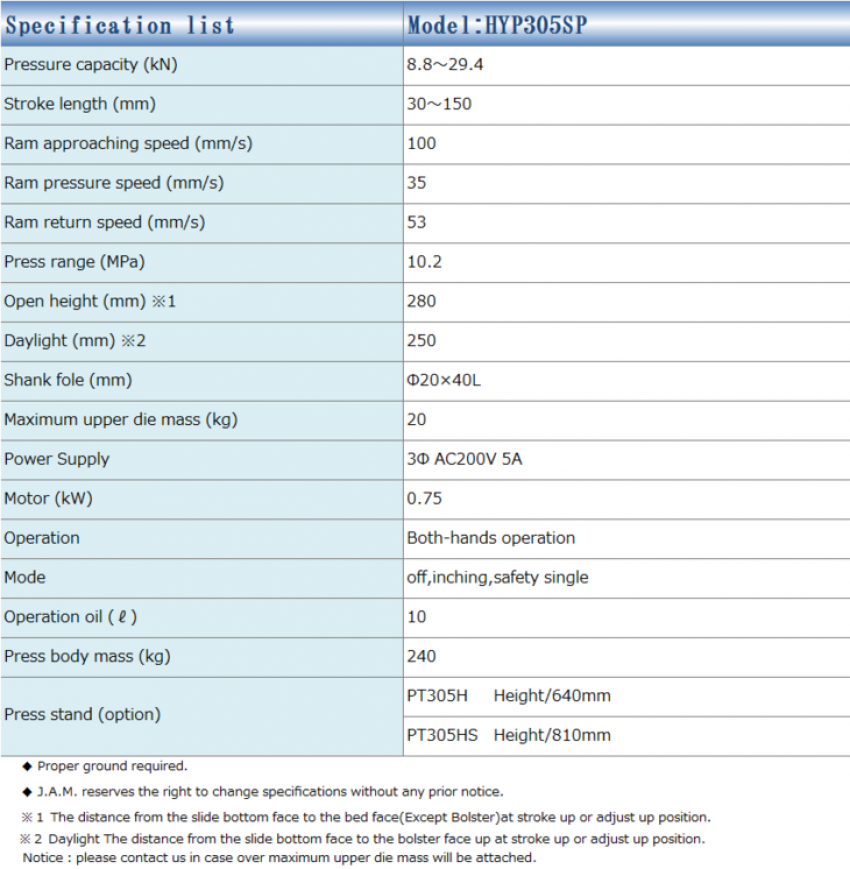Click the Open height (mm) ※1 label
850x869 pixels.
click(90, 301)
